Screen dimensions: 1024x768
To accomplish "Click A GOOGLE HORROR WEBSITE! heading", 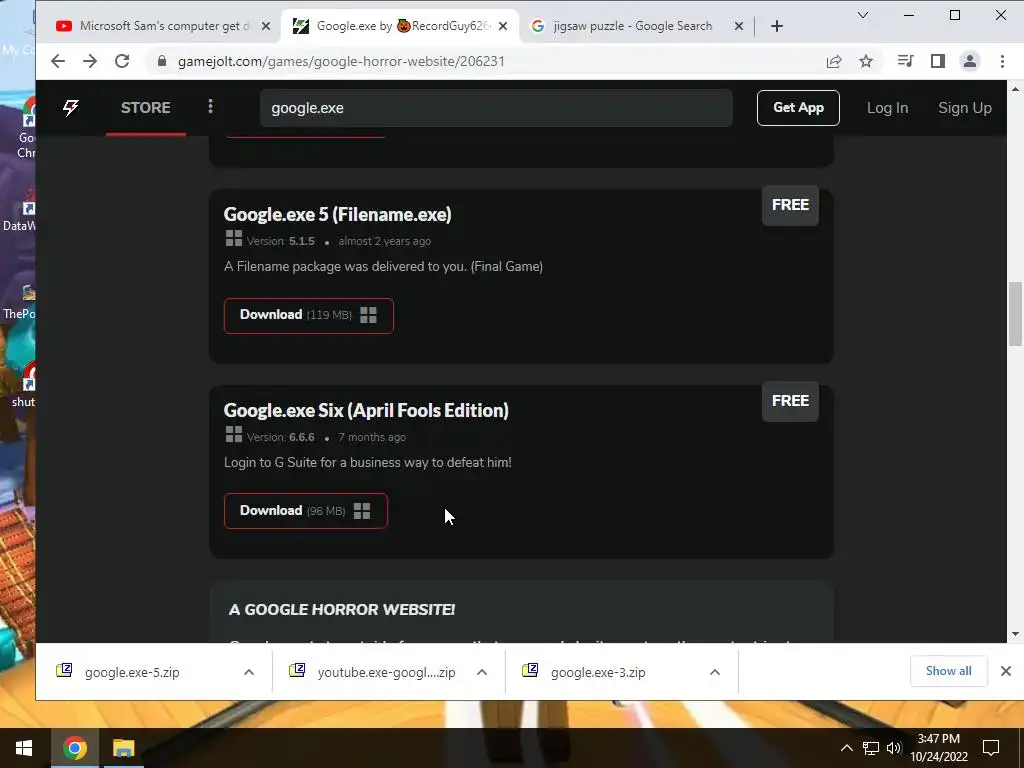I will [342, 609].
